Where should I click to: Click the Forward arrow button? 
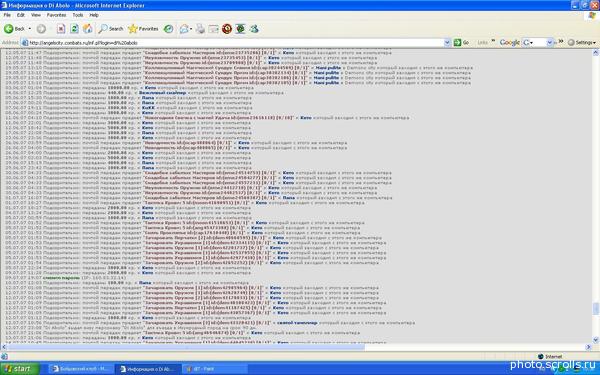pos(41,29)
